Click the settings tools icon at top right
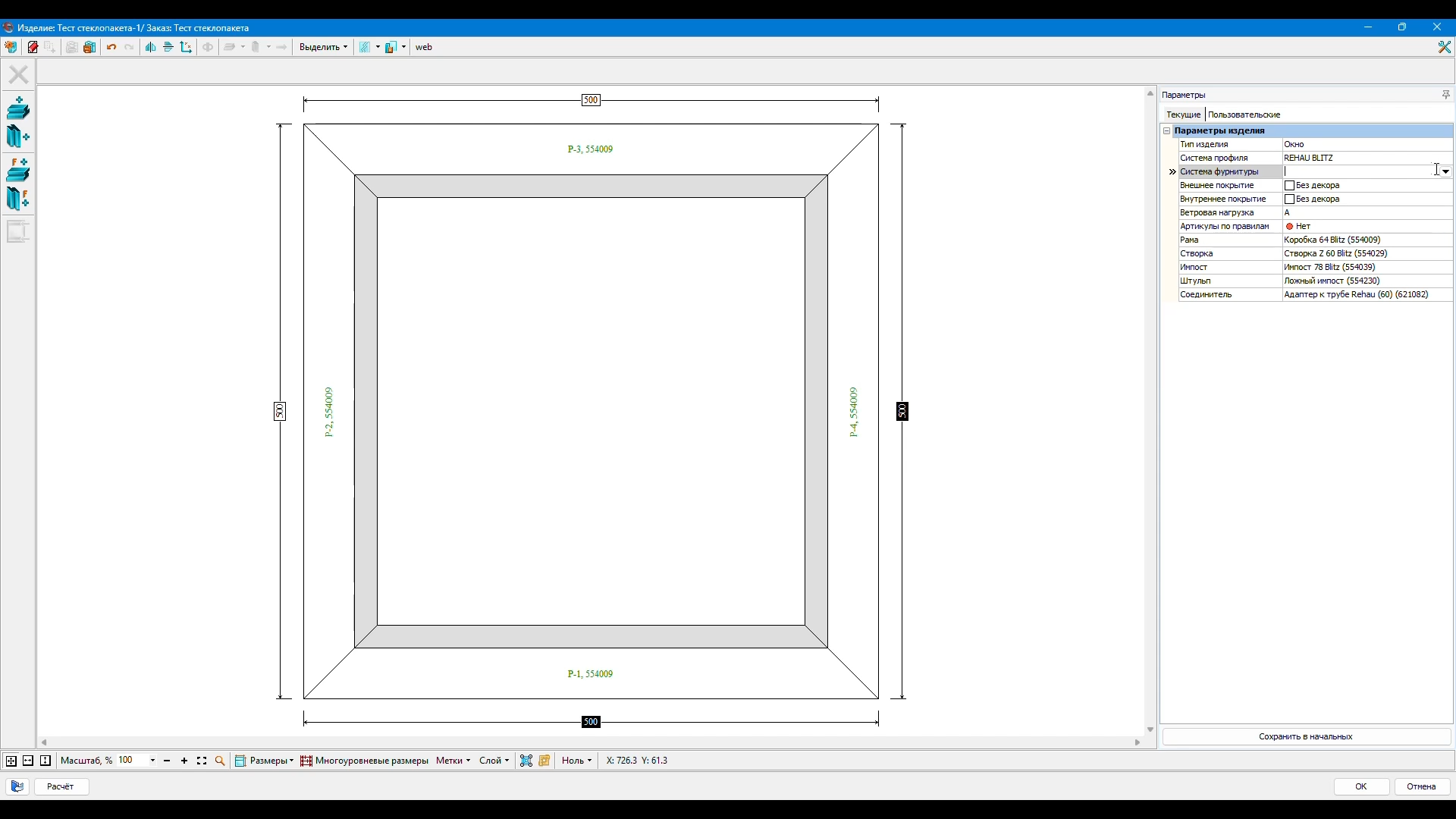Screen dimensions: 1456x819 pos(1445,47)
